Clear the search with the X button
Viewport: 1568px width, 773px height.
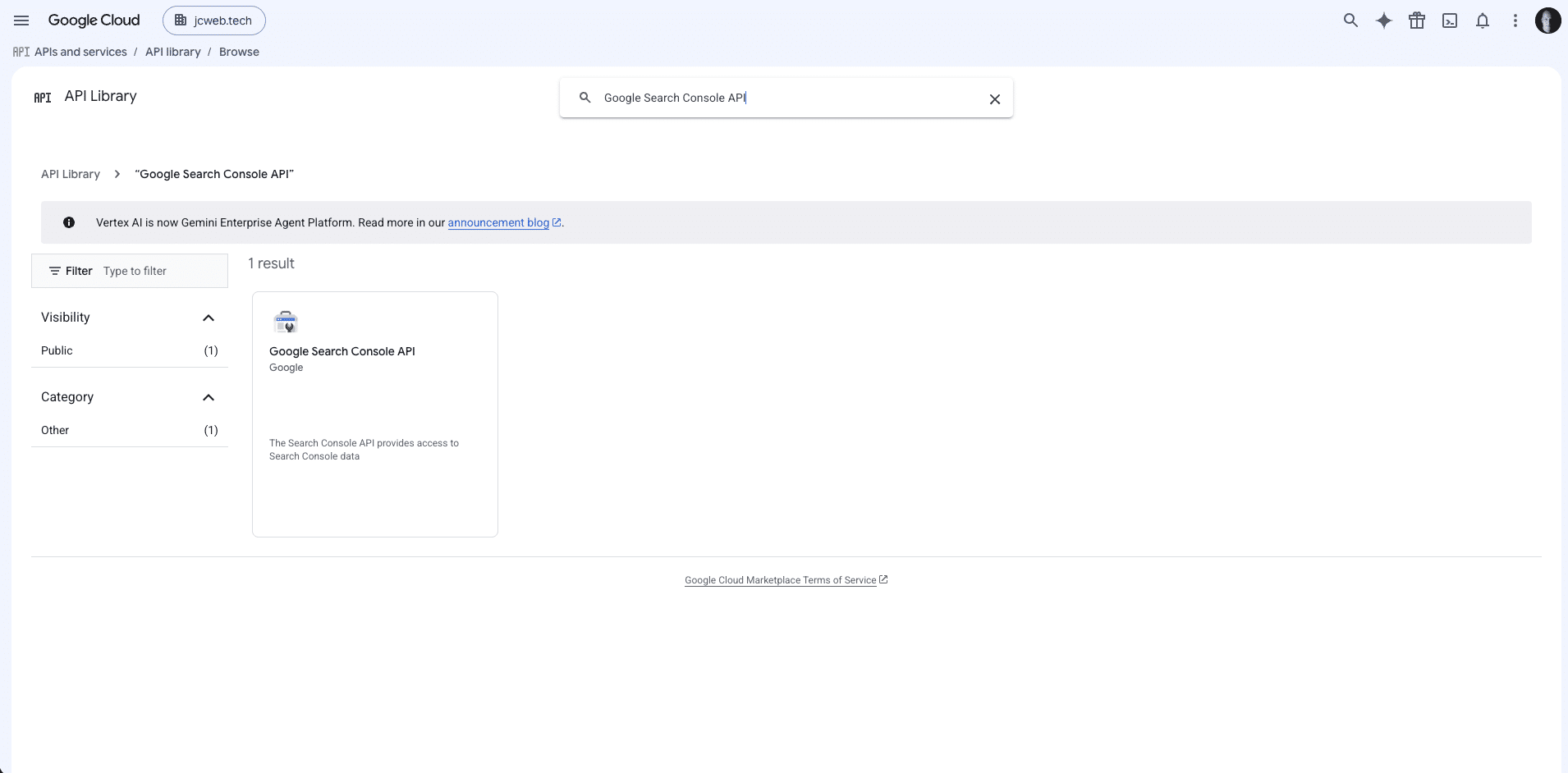995,99
